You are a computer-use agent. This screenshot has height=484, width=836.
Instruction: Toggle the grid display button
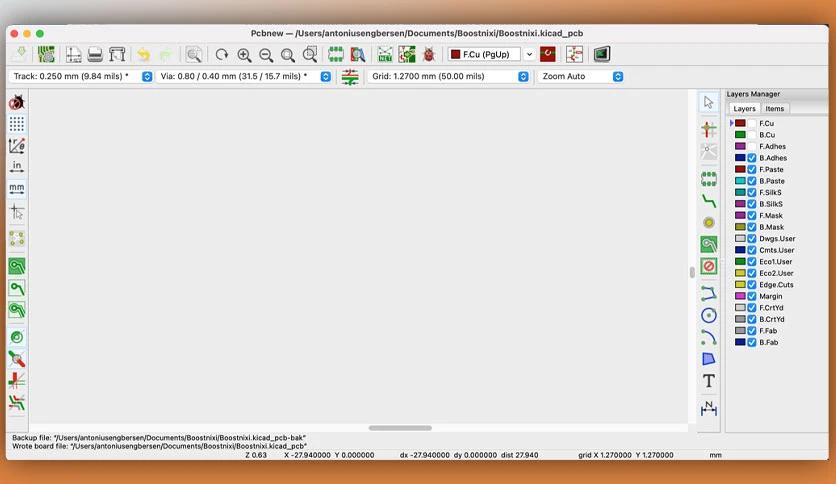pos(17,124)
